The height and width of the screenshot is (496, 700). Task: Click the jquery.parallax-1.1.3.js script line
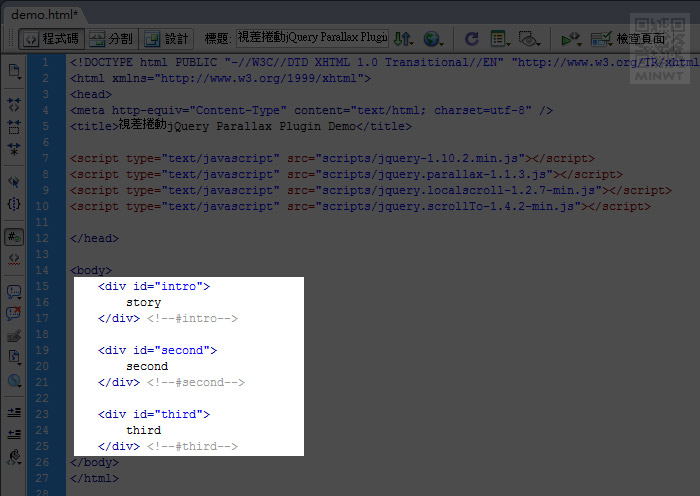(x=346, y=175)
